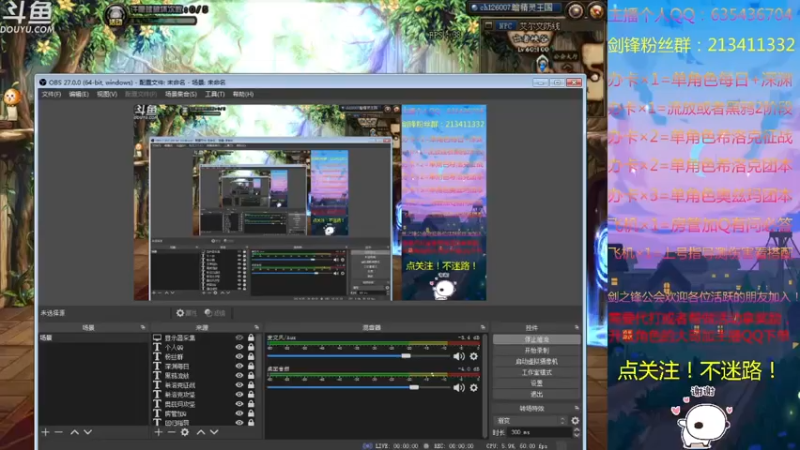Screen dimensions: 800x450
Task: Move scene down in Scenes panel
Action: 88,432
